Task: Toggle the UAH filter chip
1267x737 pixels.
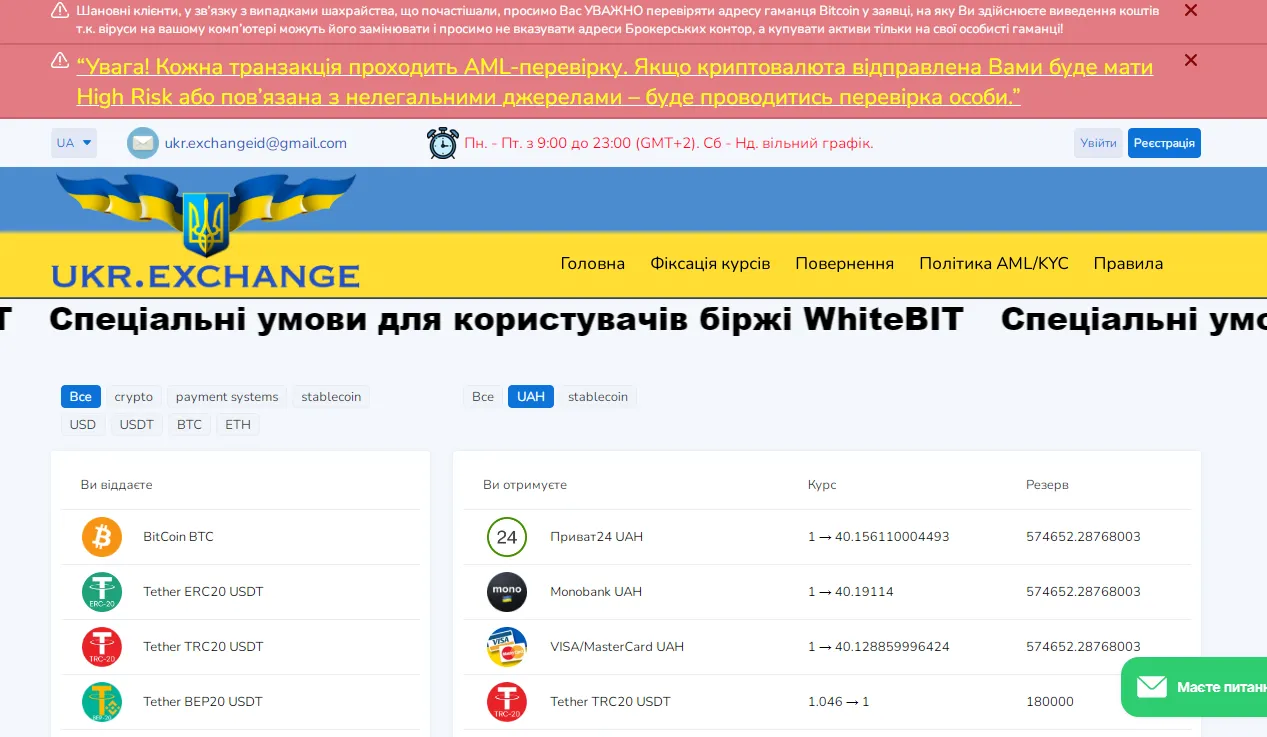Action: (530, 396)
